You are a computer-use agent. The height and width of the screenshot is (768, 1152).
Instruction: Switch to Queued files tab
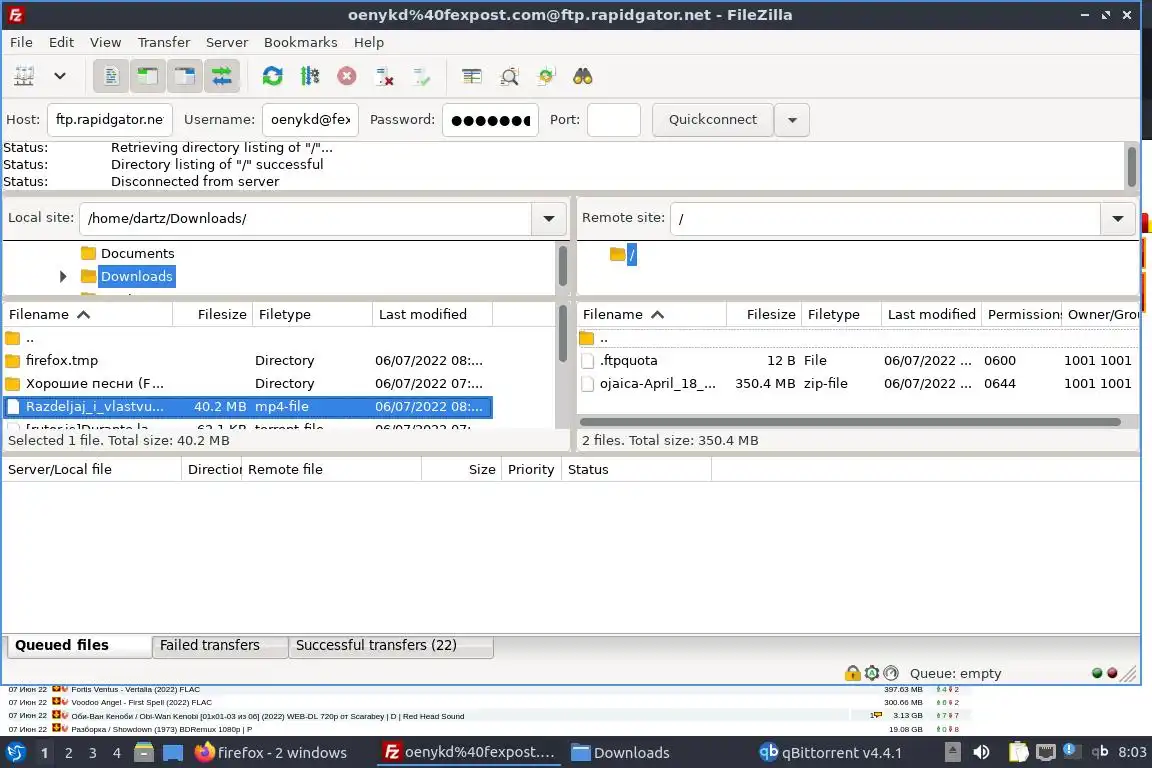coord(78,645)
